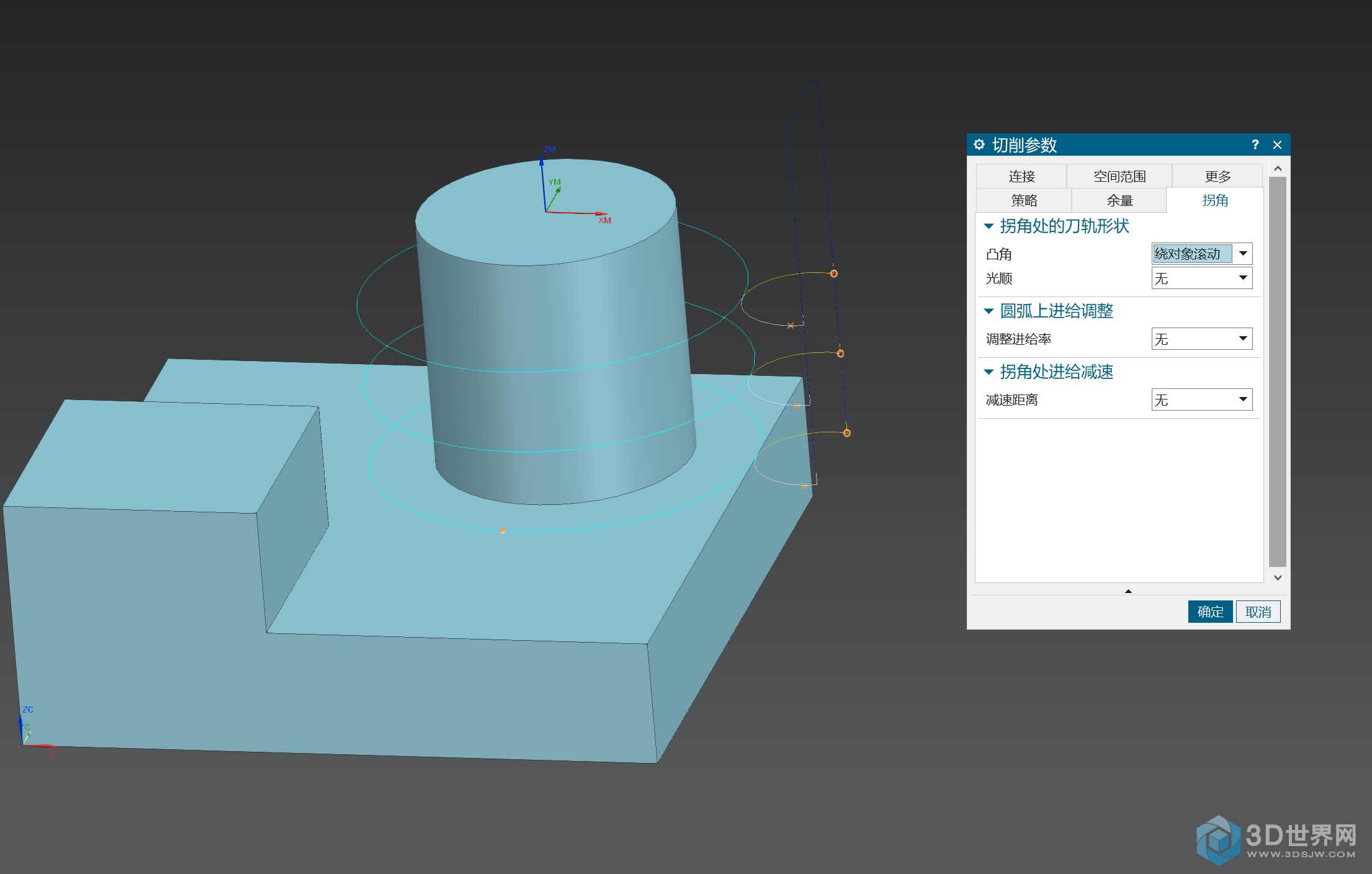Confirm with the 确定 button
Image resolution: width=1372 pixels, height=874 pixels.
[x=1210, y=612]
